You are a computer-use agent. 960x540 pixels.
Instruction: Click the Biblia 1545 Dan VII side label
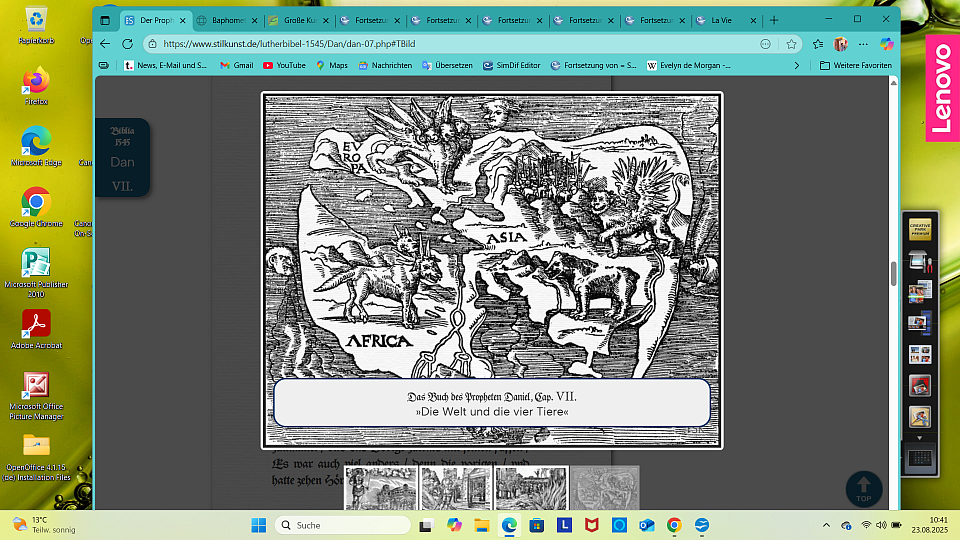(x=122, y=157)
